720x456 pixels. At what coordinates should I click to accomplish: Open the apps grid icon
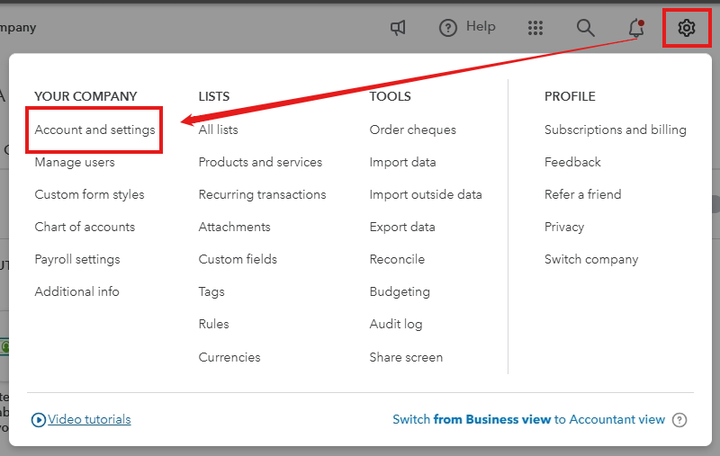click(x=536, y=28)
